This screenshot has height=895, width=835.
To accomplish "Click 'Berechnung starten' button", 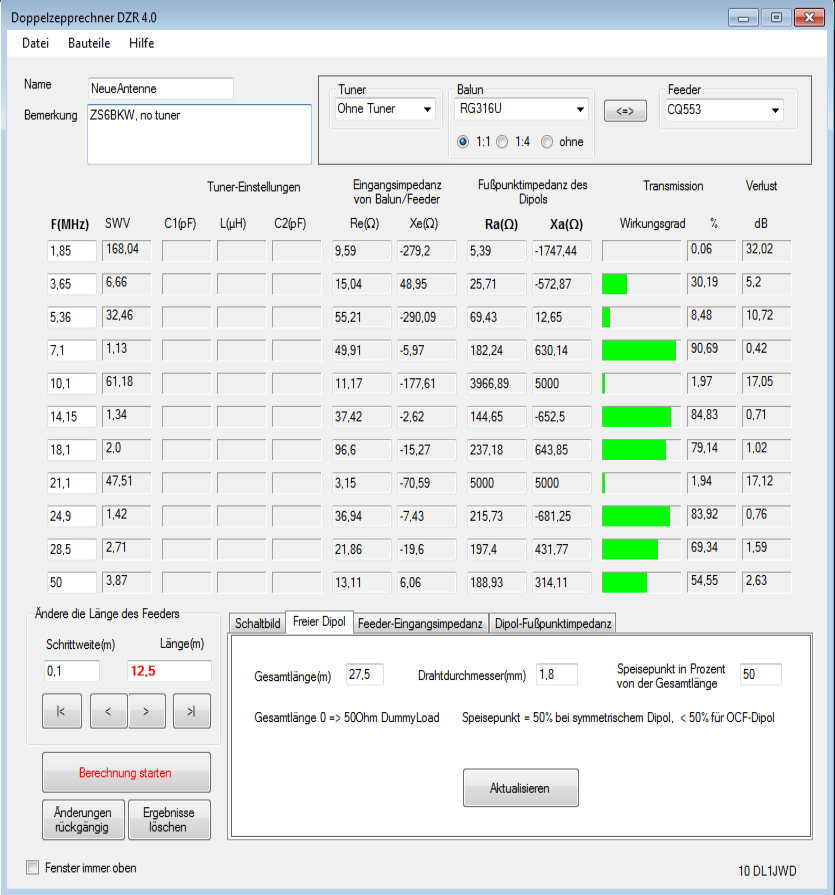I will click(x=126, y=772).
